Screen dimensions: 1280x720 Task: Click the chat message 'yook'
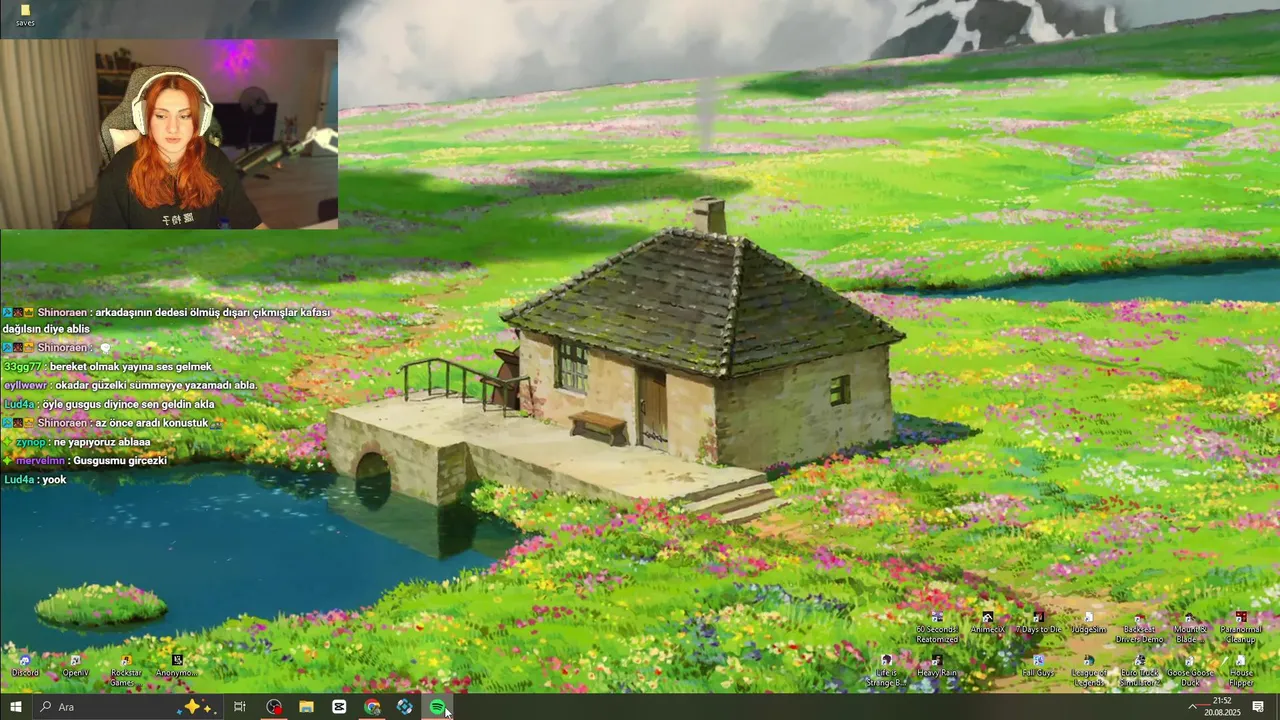pos(54,480)
